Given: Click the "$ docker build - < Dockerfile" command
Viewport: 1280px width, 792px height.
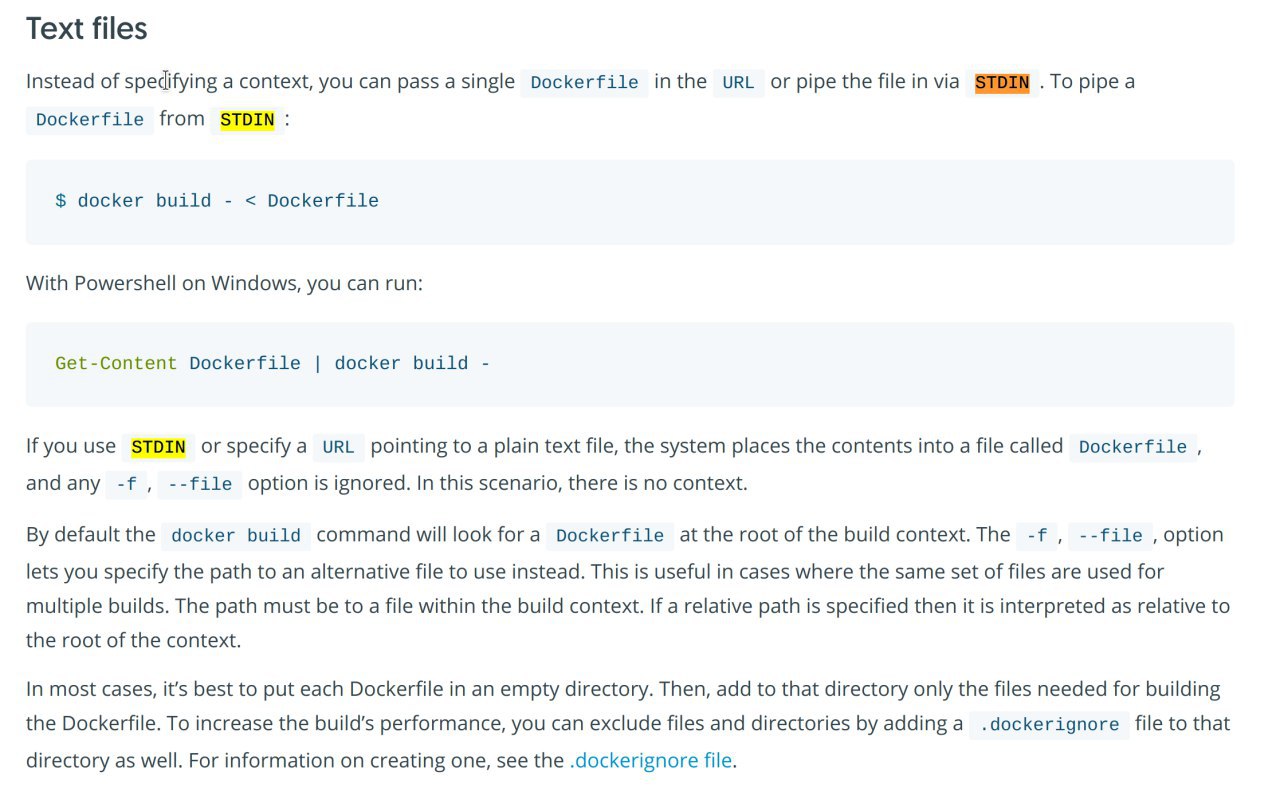Looking at the screenshot, I should click(x=217, y=201).
